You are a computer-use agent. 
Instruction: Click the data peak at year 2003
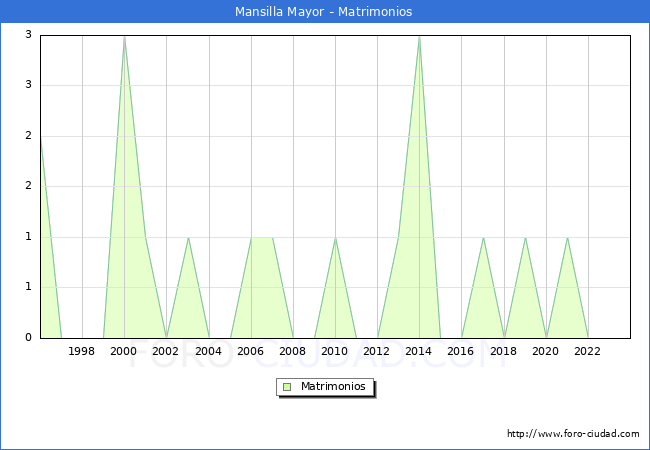189,238
